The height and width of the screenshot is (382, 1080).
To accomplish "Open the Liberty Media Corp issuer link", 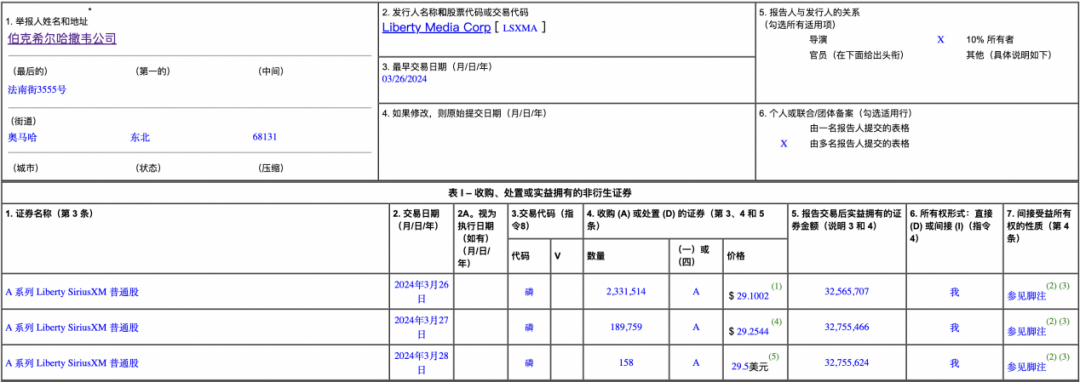I will (435, 28).
